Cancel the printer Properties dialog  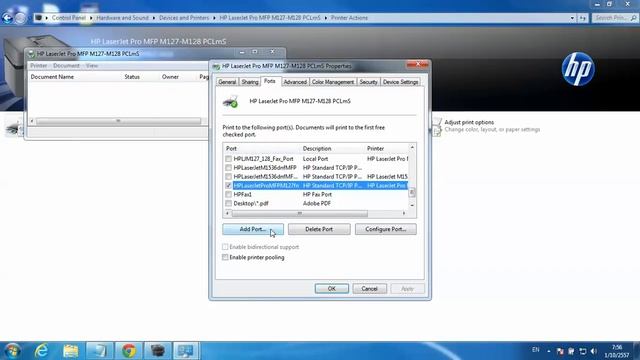click(369, 289)
